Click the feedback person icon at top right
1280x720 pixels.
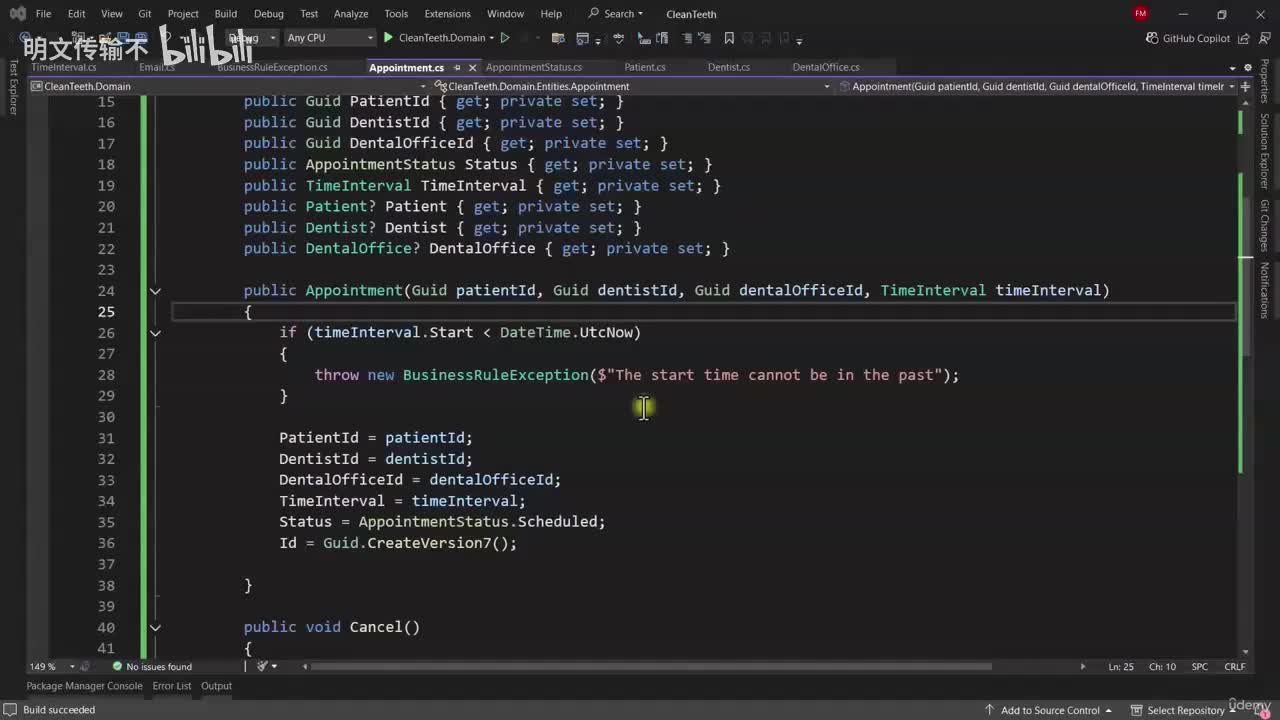pyautogui.click(x=1265, y=38)
